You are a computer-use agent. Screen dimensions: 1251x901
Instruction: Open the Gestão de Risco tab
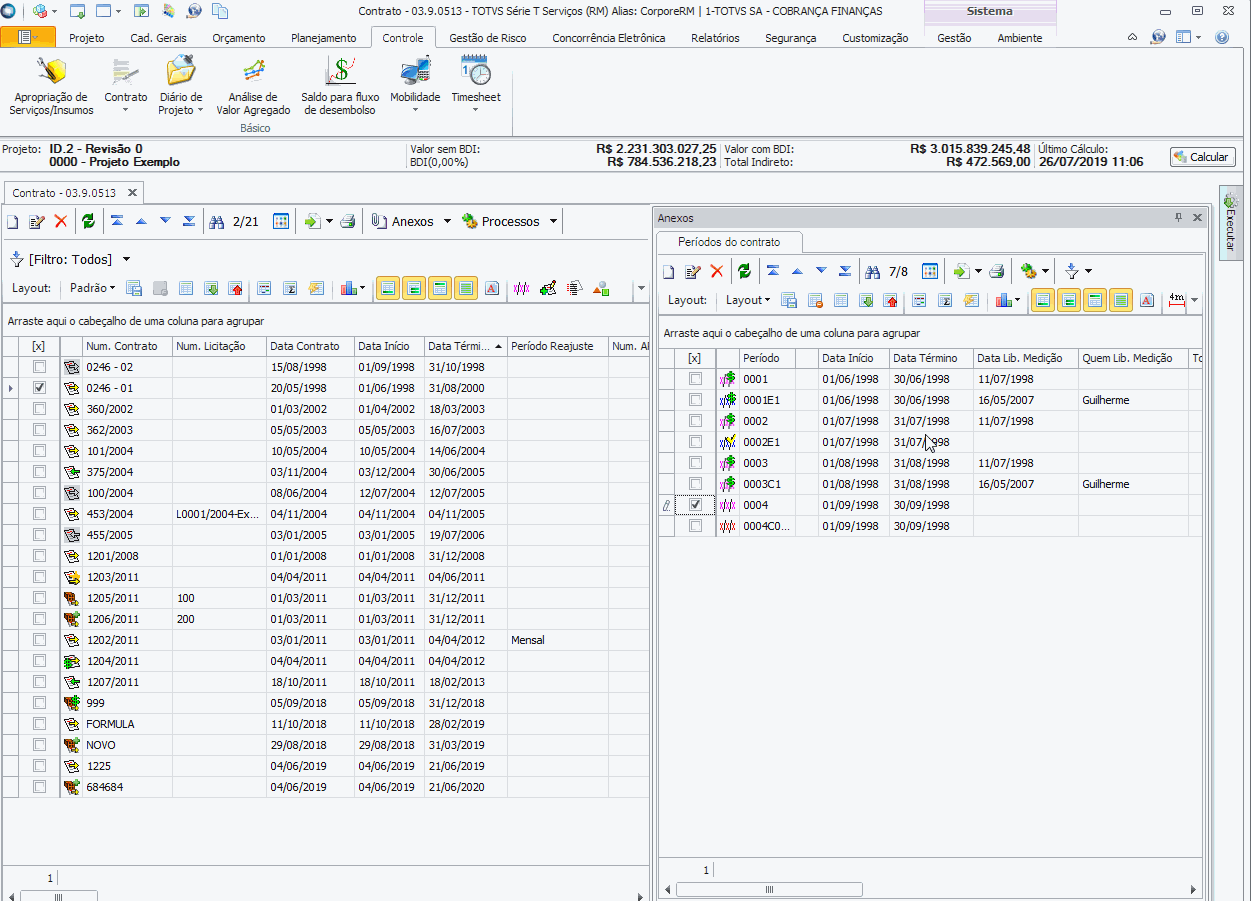487,38
